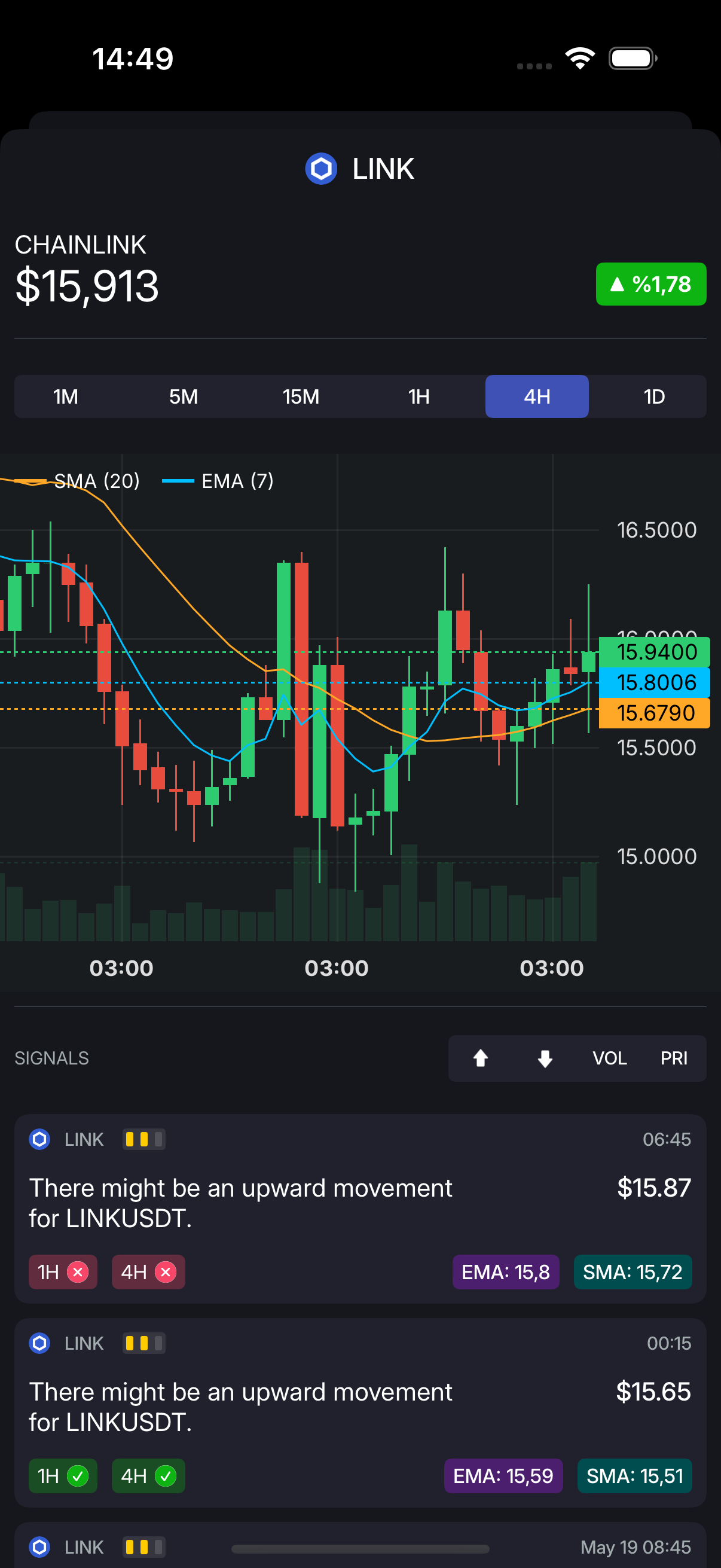
Task: Open the 06:45 LINK signal card
Action: 360,1209
